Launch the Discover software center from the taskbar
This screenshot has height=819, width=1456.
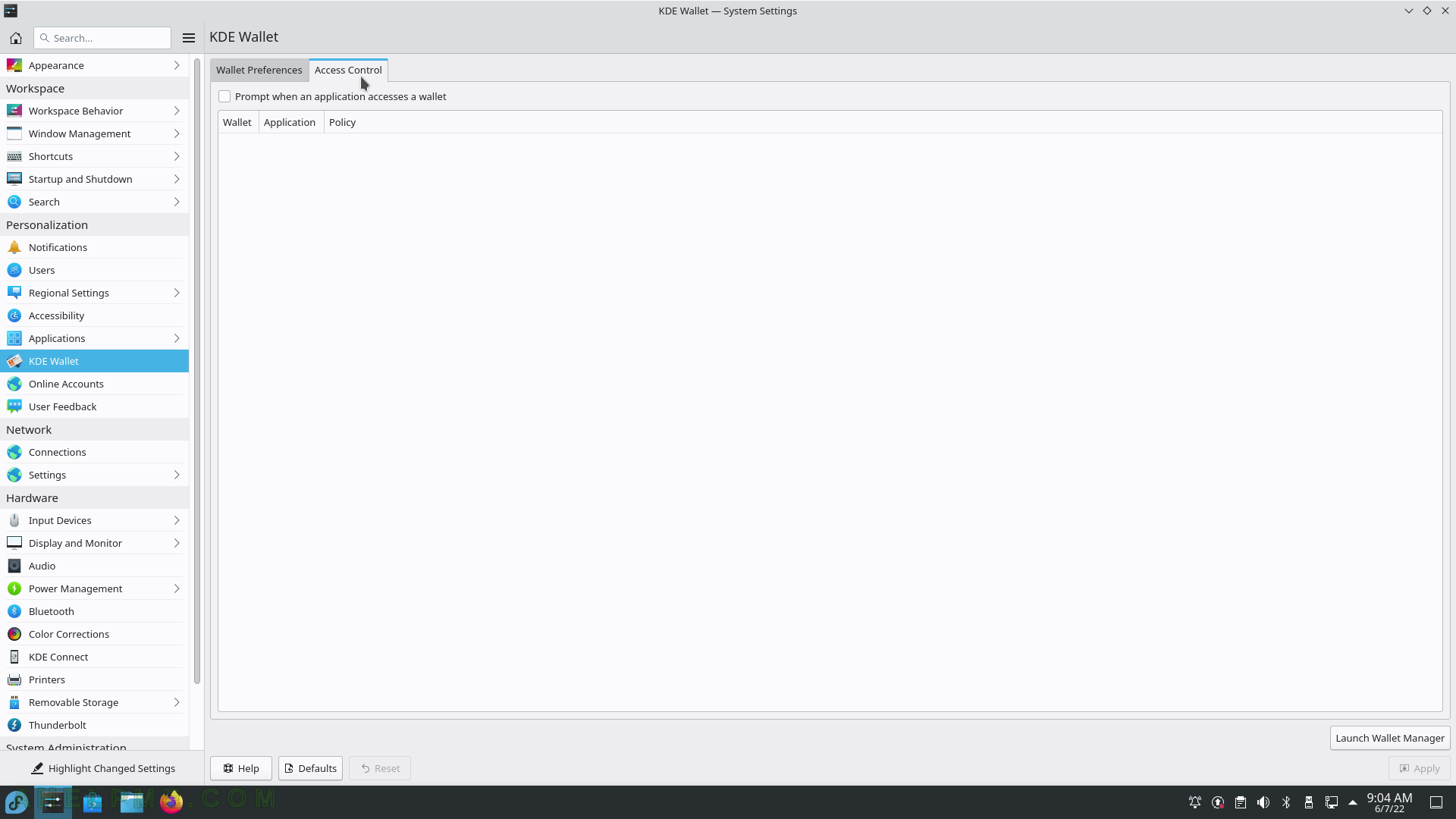pos(93,802)
